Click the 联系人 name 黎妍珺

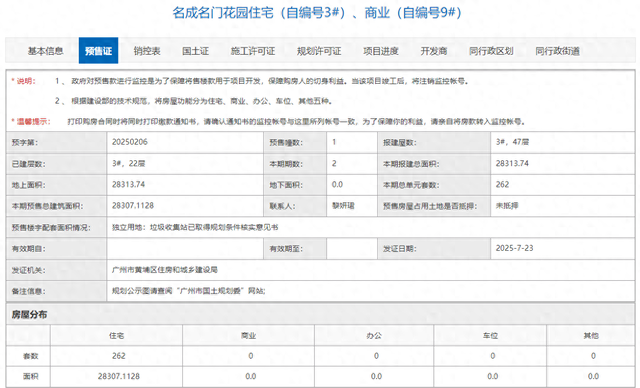pos(343,206)
